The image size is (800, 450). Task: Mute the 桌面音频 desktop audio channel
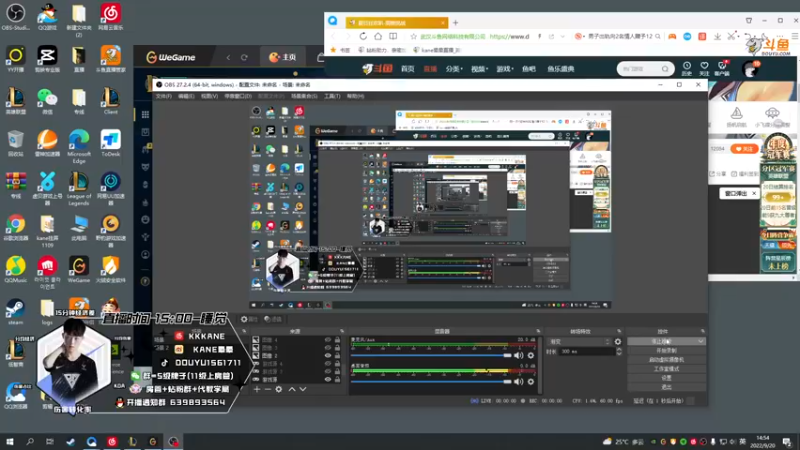tap(518, 382)
